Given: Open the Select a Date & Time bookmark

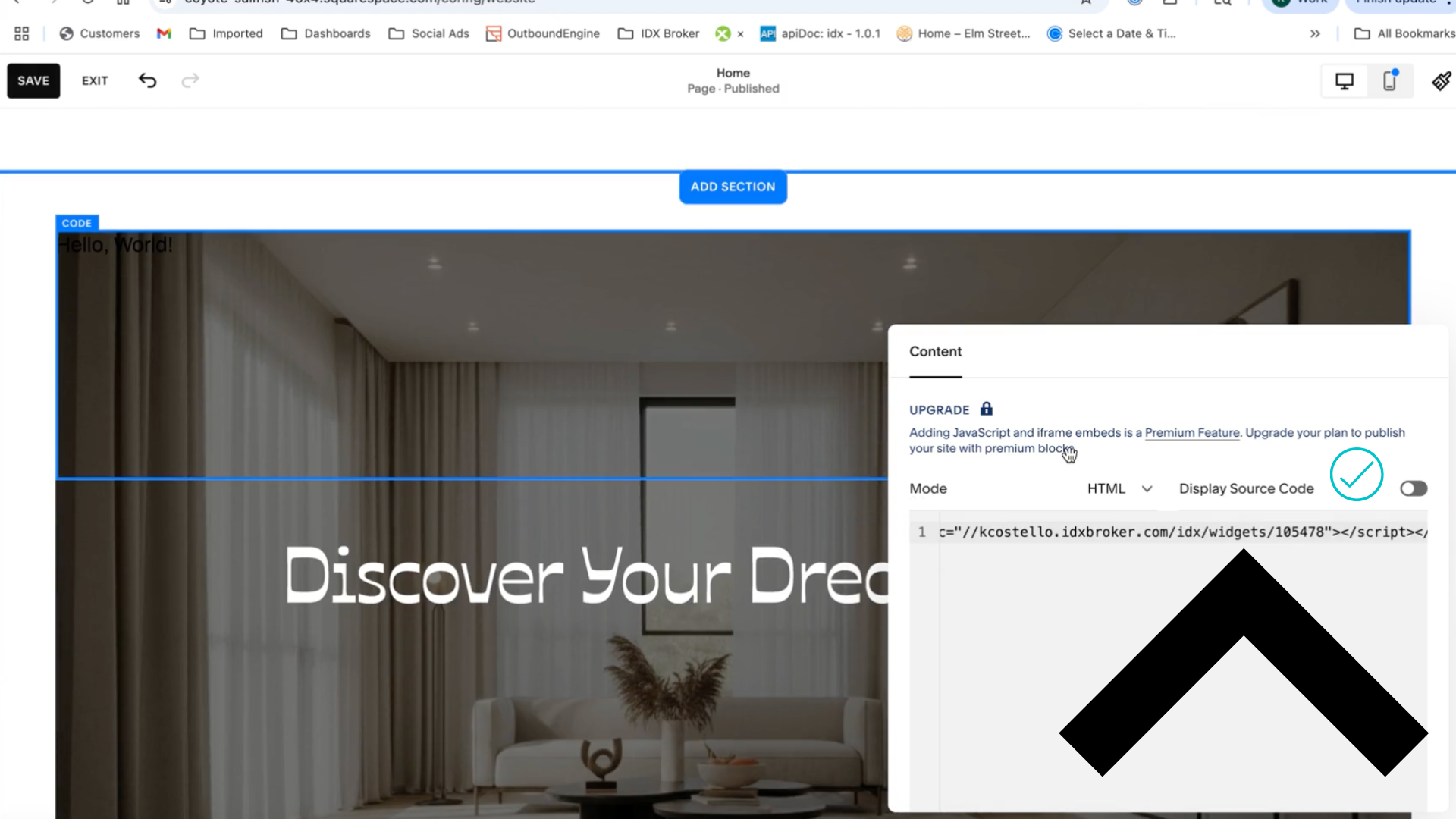Looking at the screenshot, I should tap(1111, 33).
